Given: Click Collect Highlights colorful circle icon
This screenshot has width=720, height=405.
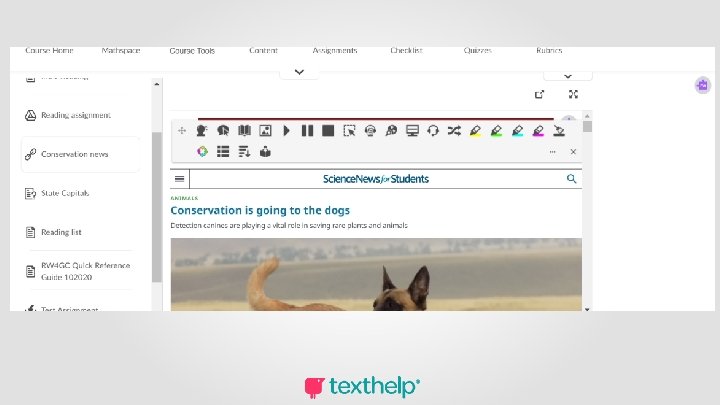Looking at the screenshot, I should point(202,152).
